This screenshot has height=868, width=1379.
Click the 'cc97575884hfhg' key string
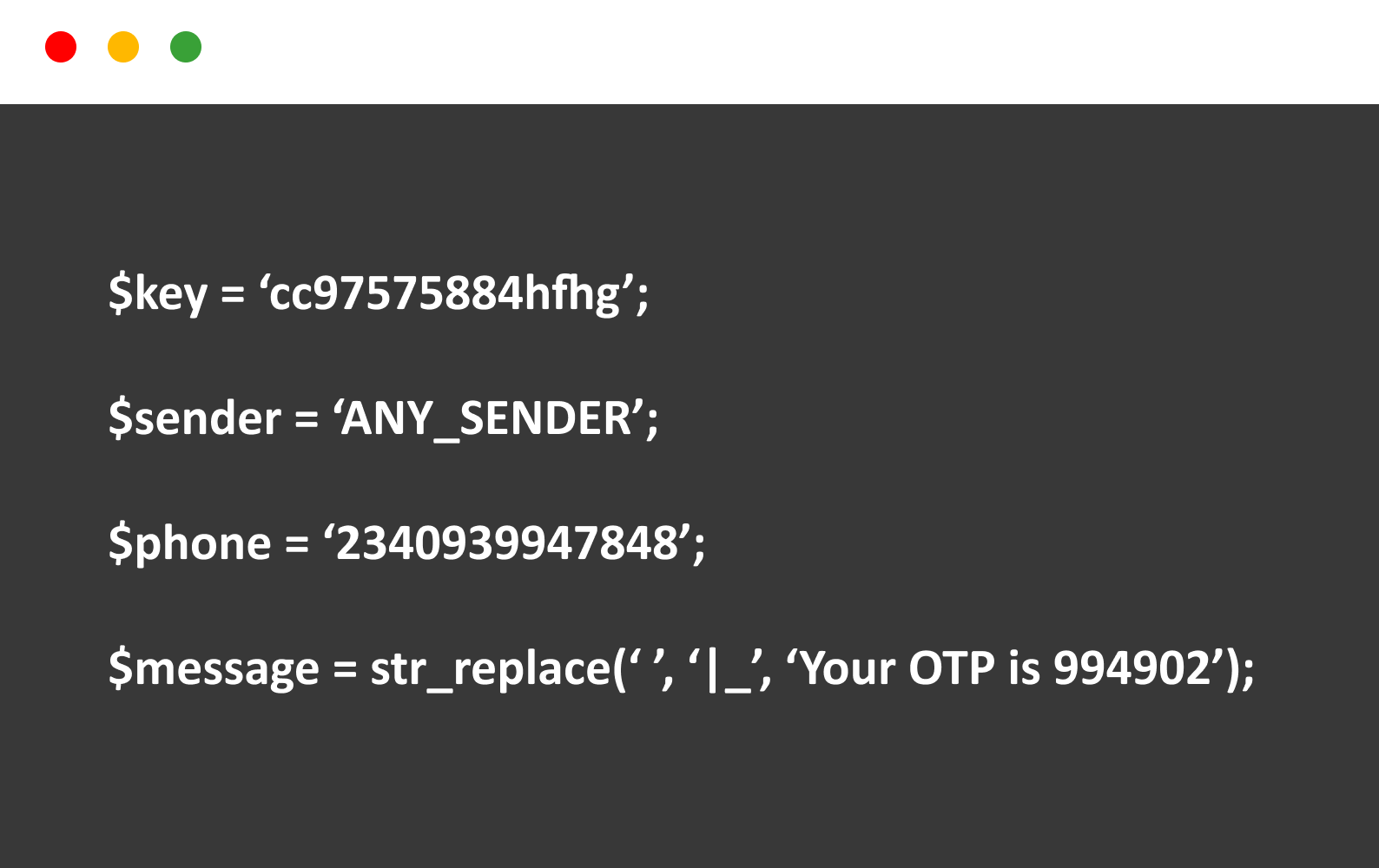click(x=447, y=293)
